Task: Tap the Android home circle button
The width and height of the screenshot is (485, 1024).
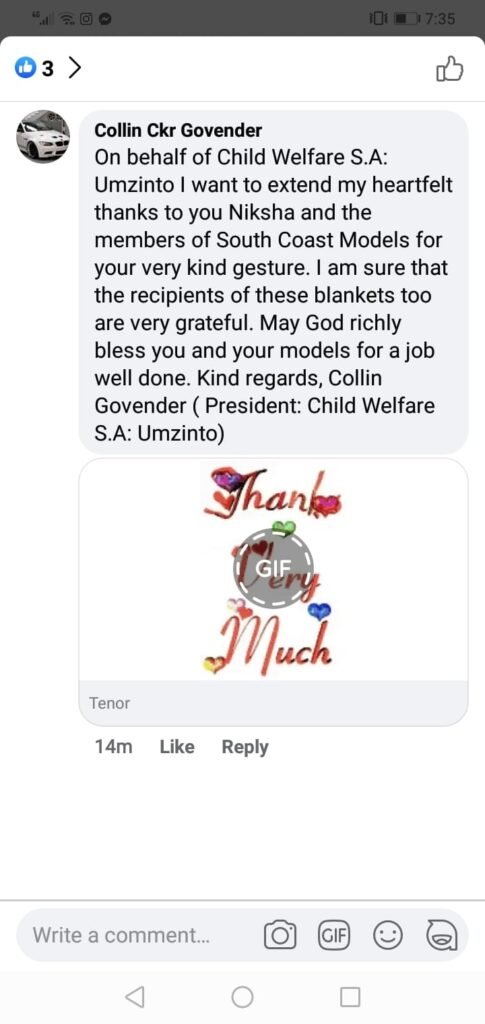Action: coord(242,997)
